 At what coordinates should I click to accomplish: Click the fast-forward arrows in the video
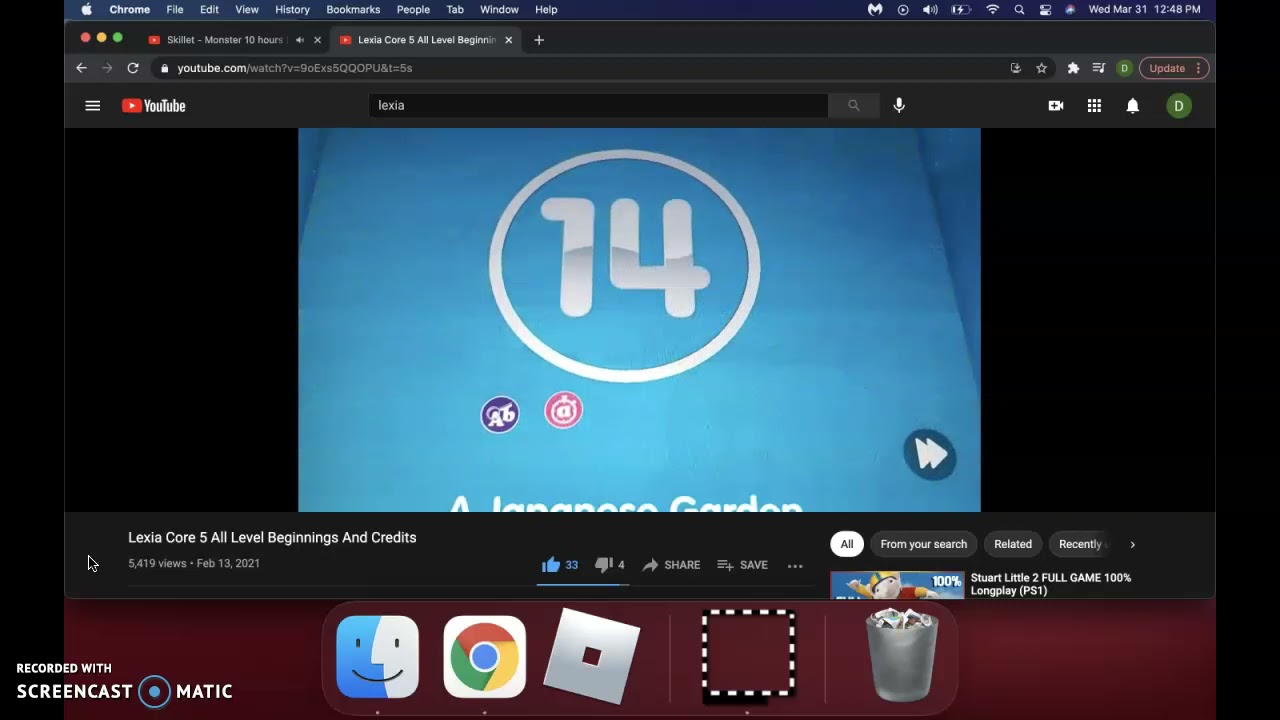pos(930,455)
